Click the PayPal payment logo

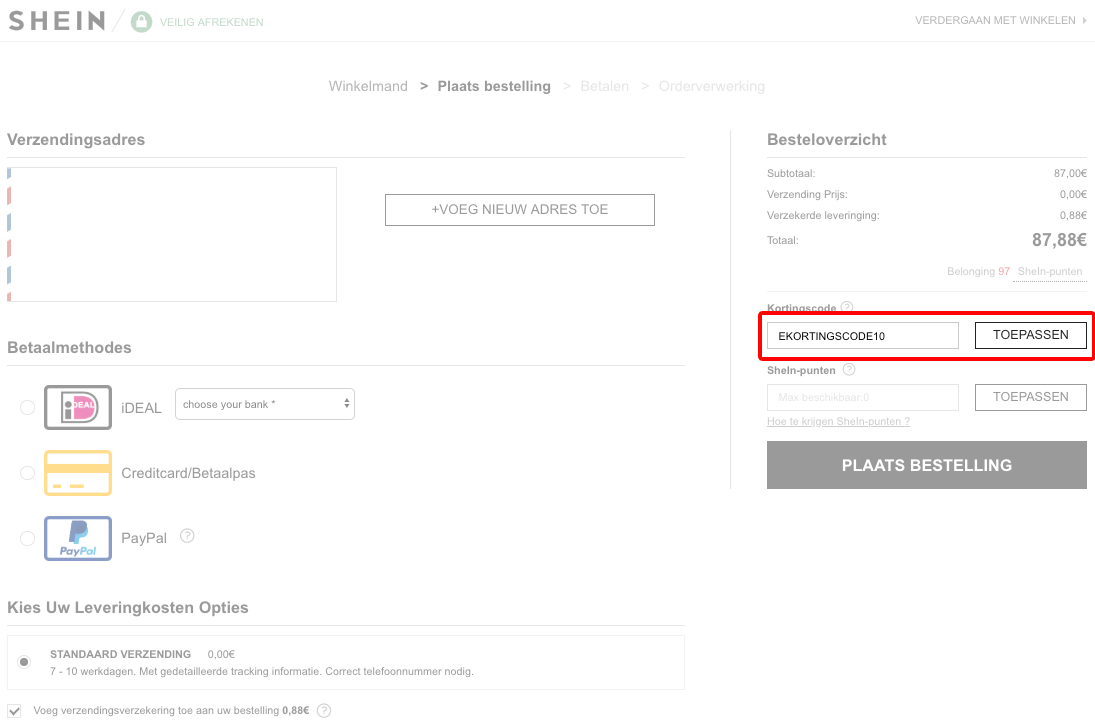[x=77, y=538]
